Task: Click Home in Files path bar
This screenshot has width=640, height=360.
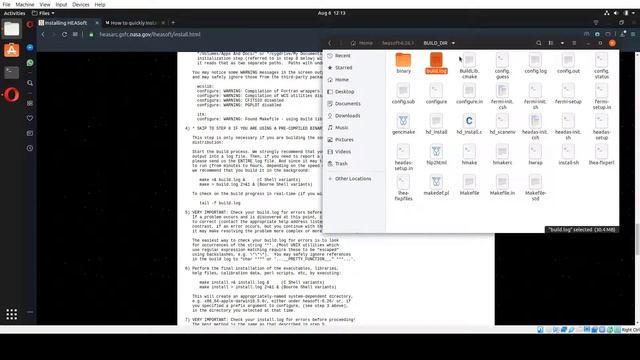Action: [362, 43]
